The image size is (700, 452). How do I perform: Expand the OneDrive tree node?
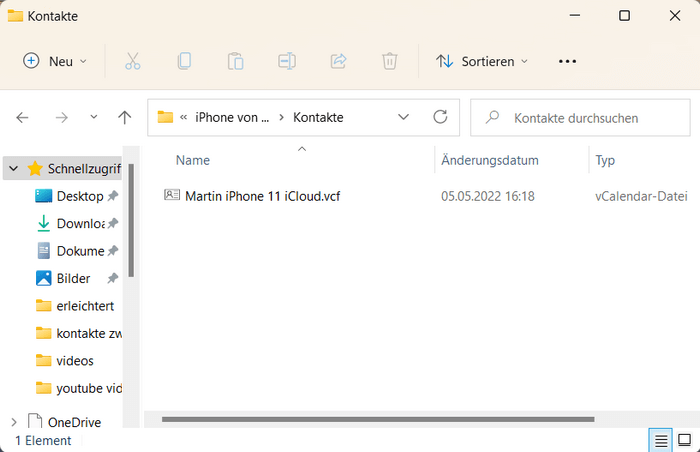[14, 422]
